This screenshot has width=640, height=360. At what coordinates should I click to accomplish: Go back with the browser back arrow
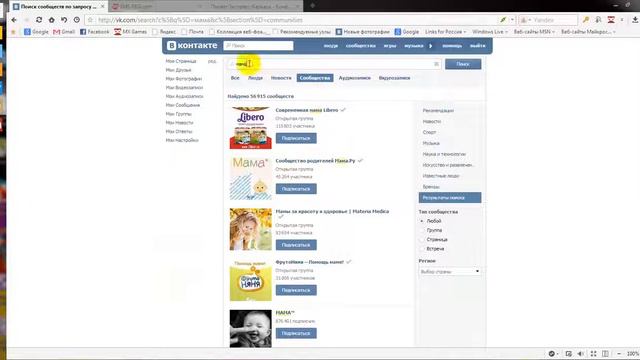click(14, 20)
